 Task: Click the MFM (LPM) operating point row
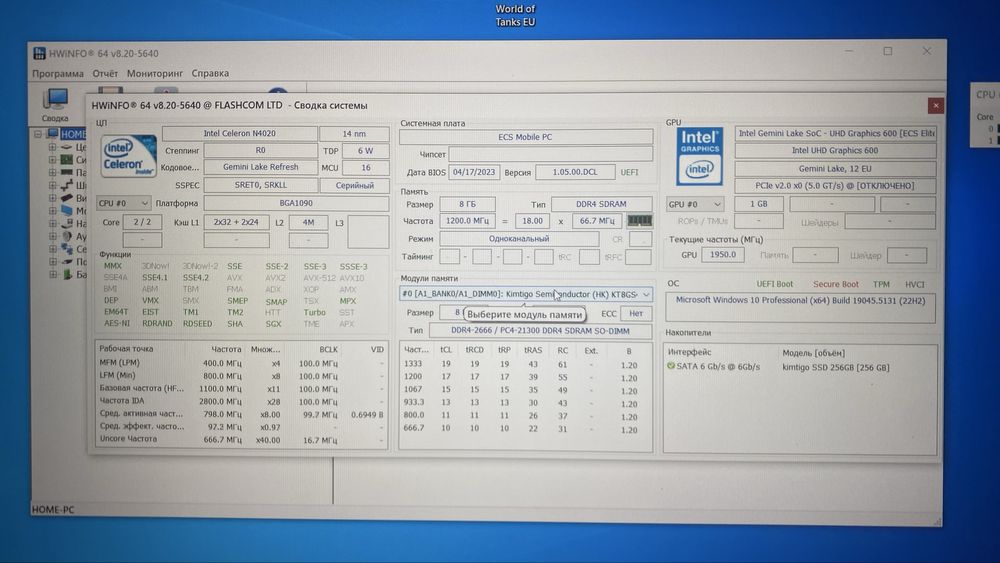(241, 363)
